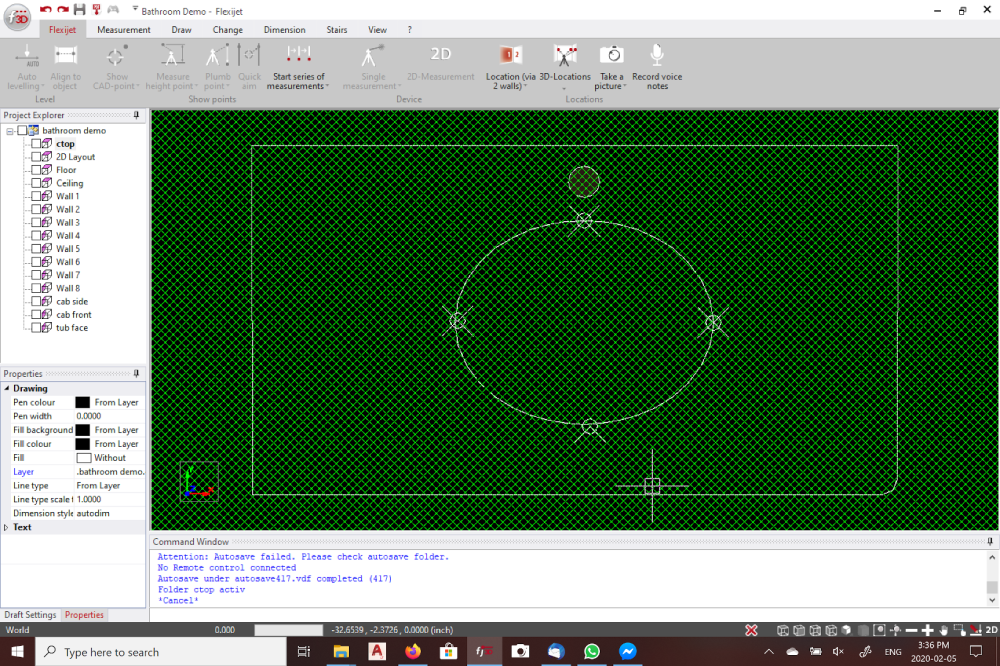Collapse the bathroom demo tree node
The image size is (1000, 666).
coord(10,131)
